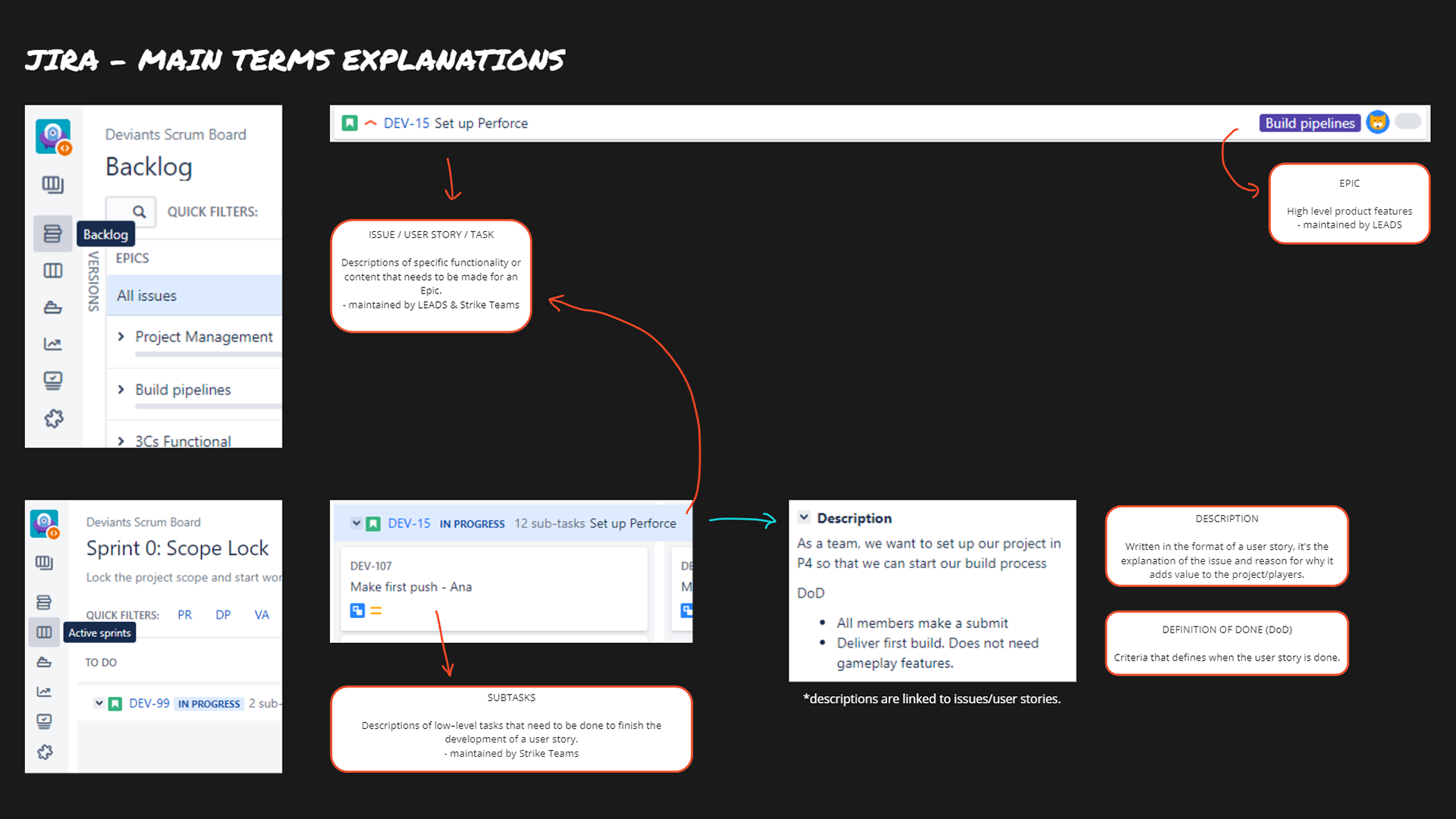1456x819 pixels.
Task: Click the Build pipelines epic label
Action: click(x=1310, y=122)
